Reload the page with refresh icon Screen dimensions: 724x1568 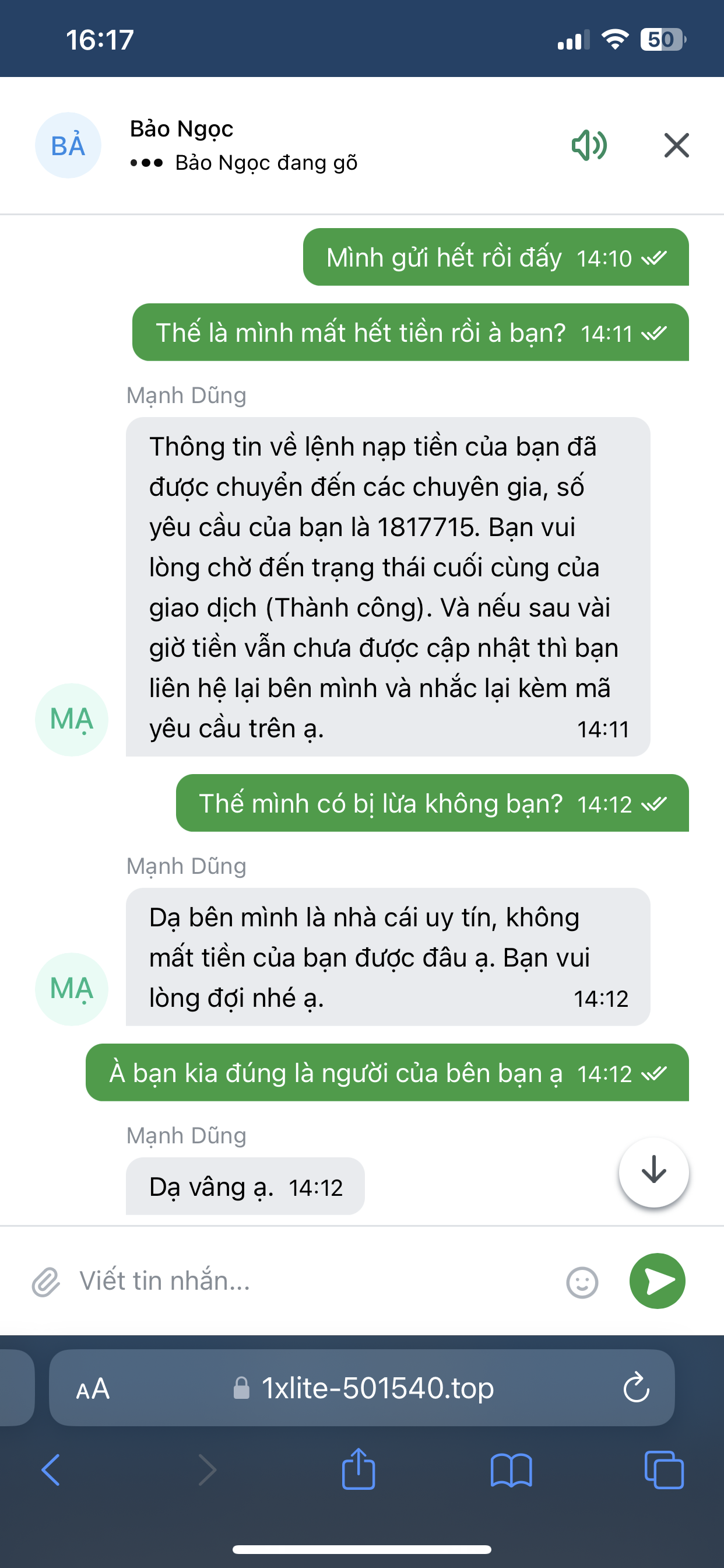click(636, 1388)
